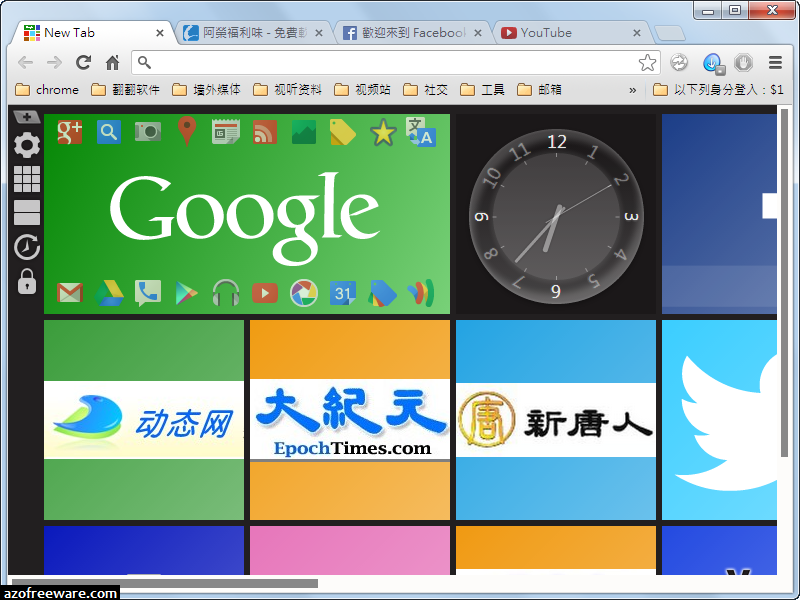Viewport: 800px width, 600px height.
Task: Open the 视频站 bookmarks folder
Action: click(x=362, y=90)
